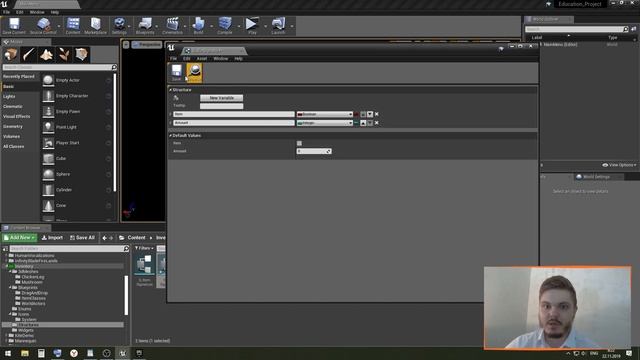The width and height of the screenshot is (640, 360).
Task: Open Source Control in the main toolbar
Action: click(43, 26)
